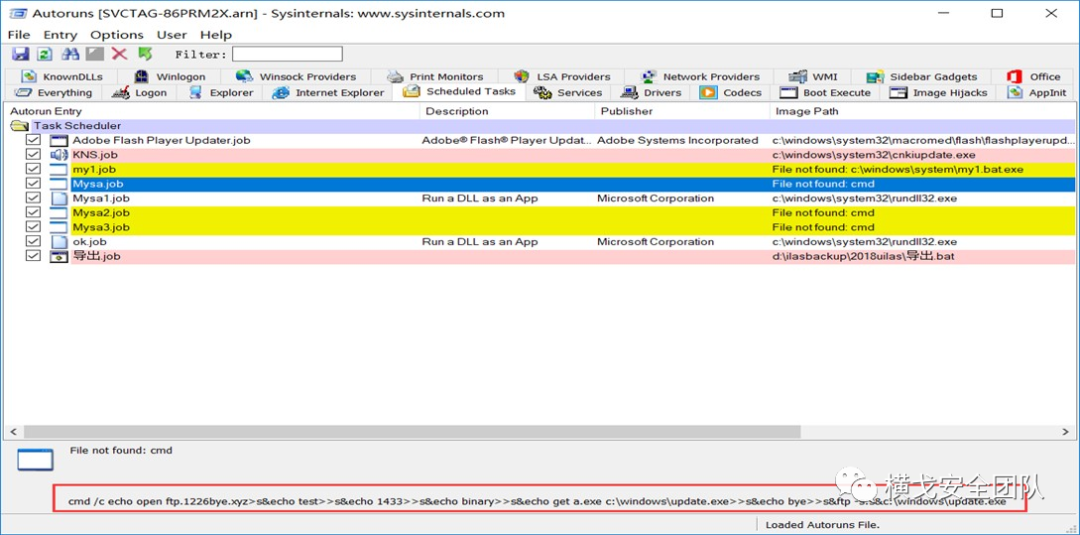
Task: Uncheck the Mysa1.job checkbox
Action: [33, 198]
